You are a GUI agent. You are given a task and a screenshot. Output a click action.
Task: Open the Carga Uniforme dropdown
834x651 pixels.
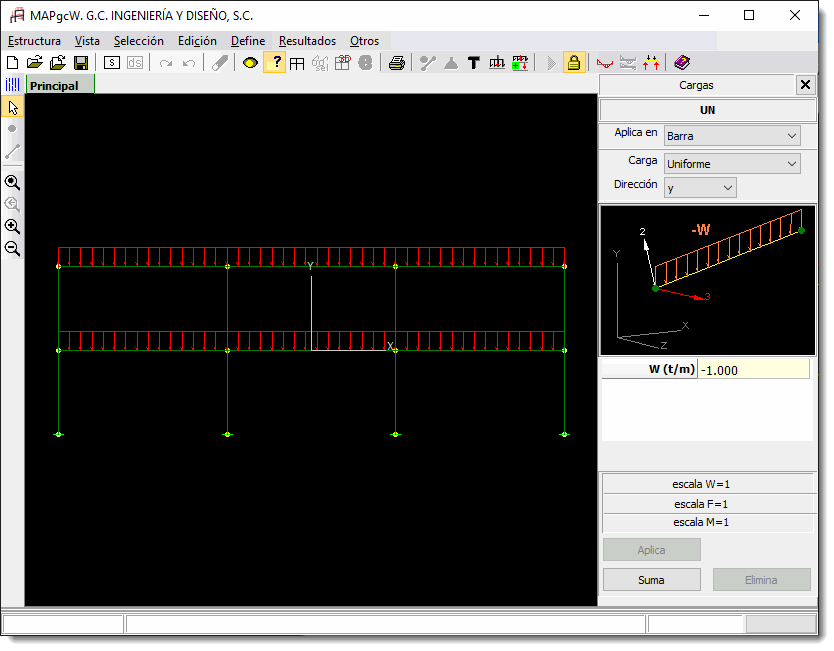coord(732,164)
